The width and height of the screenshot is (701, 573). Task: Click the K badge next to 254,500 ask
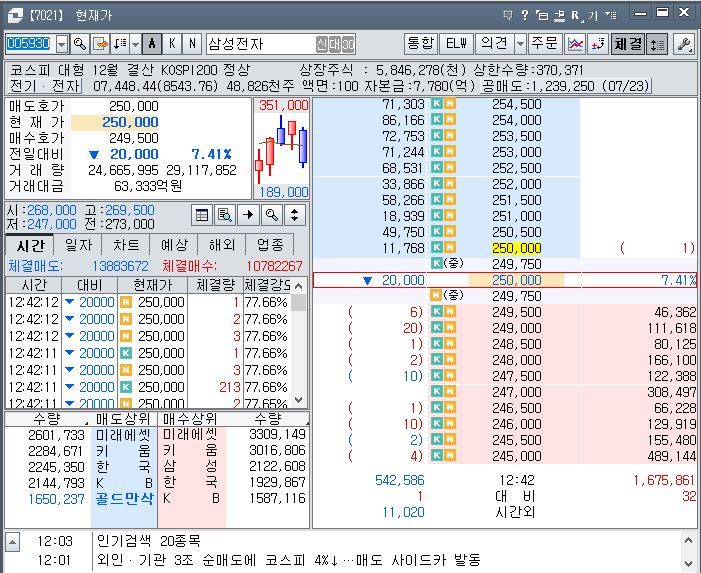tap(437, 104)
